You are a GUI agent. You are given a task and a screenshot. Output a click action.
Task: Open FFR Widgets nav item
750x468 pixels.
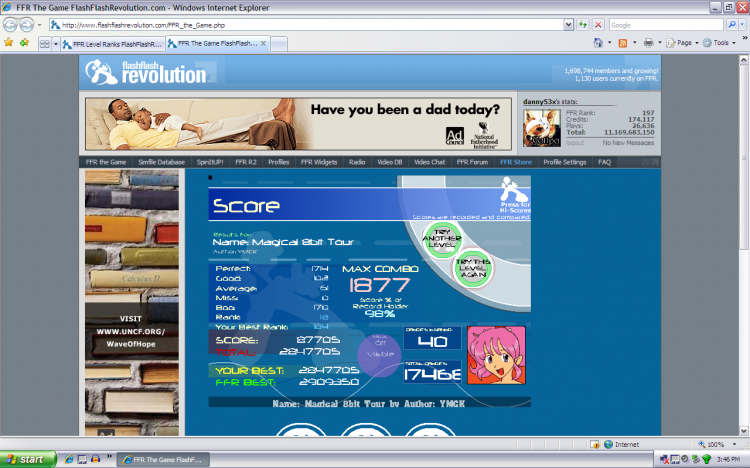tap(319, 162)
